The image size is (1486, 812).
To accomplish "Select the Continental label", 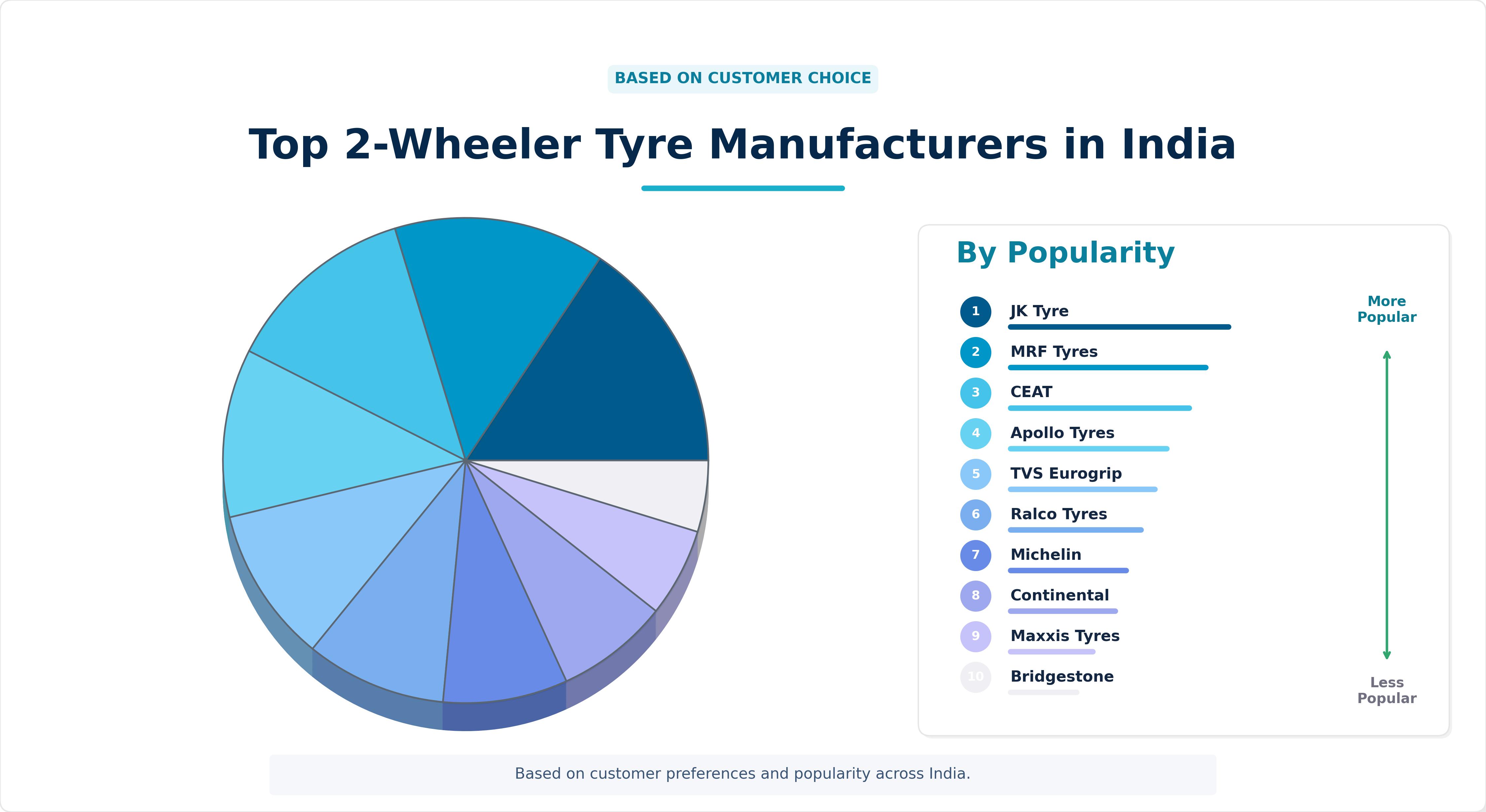I will pyautogui.click(x=1059, y=595).
